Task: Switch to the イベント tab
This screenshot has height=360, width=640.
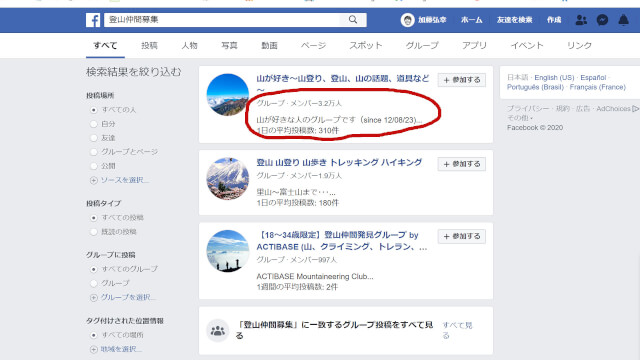Action: 527,45
